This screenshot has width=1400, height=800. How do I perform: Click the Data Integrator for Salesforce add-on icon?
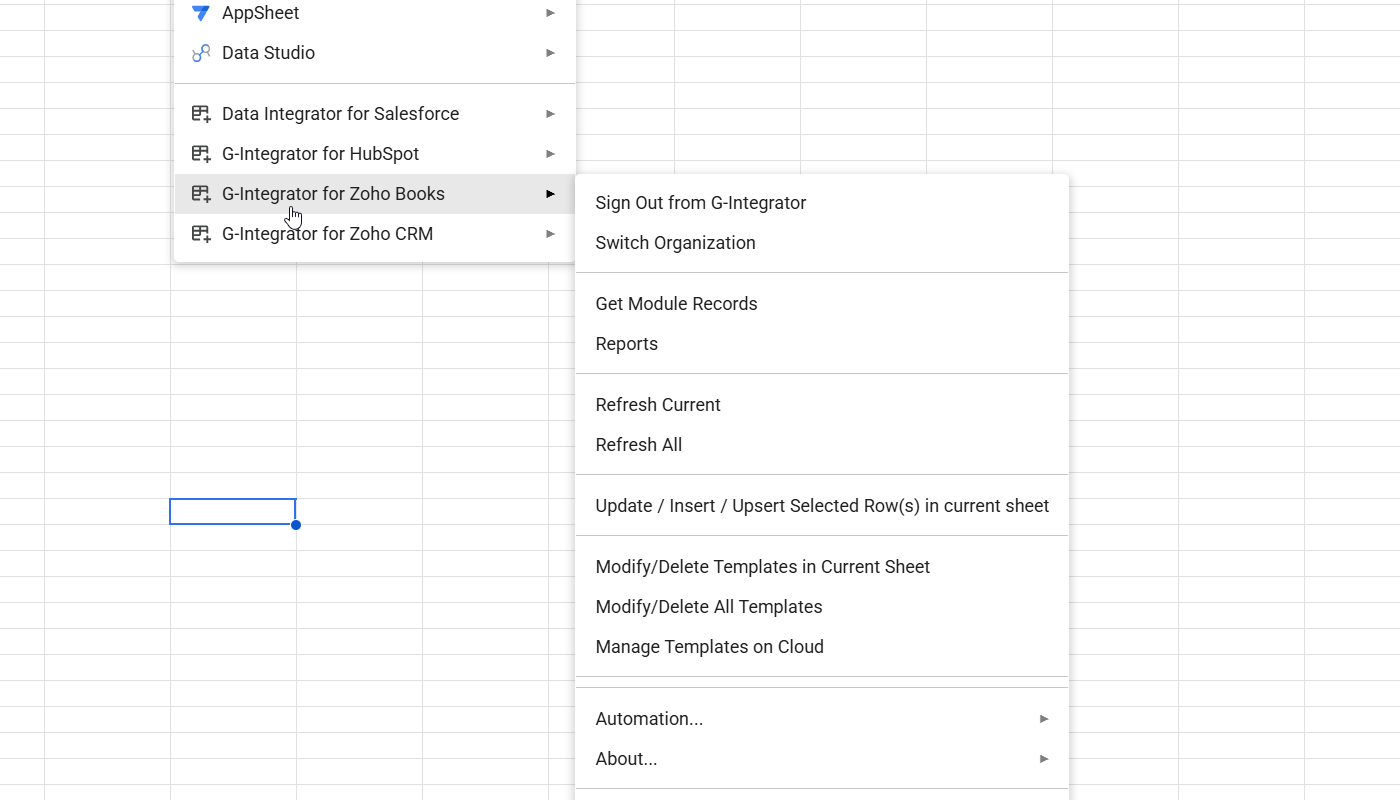point(201,114)
